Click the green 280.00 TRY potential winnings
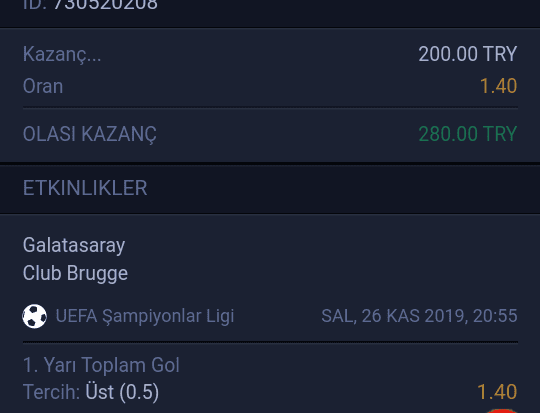 pos(468,134)
